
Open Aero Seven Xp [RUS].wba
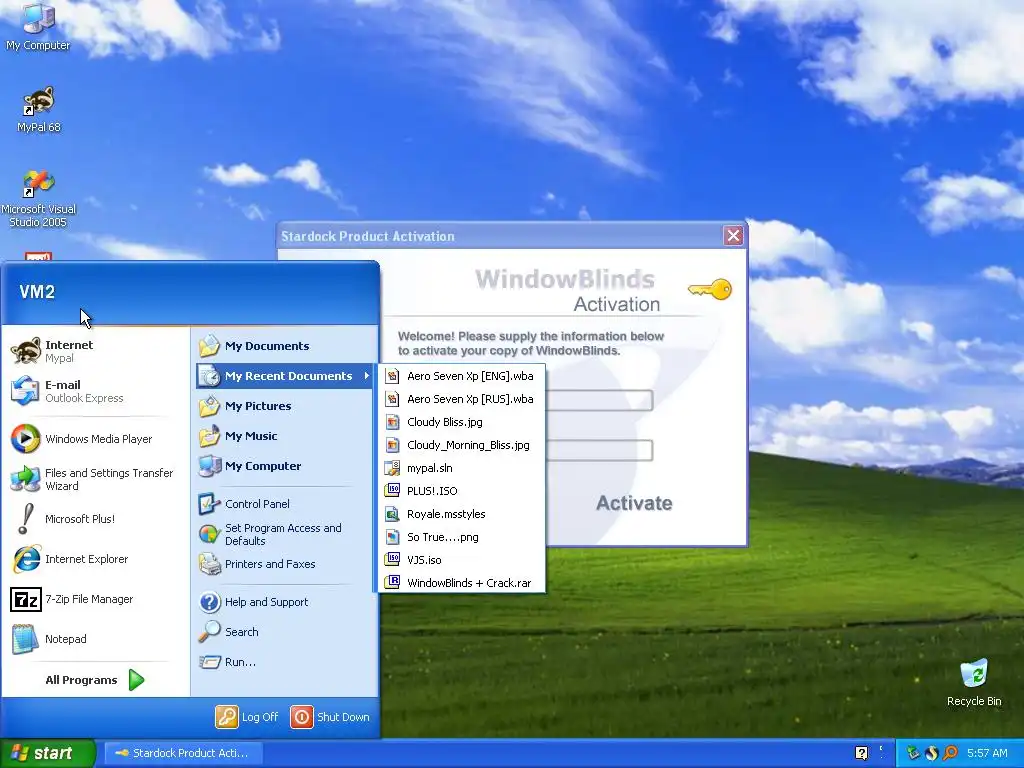(461, 399)
